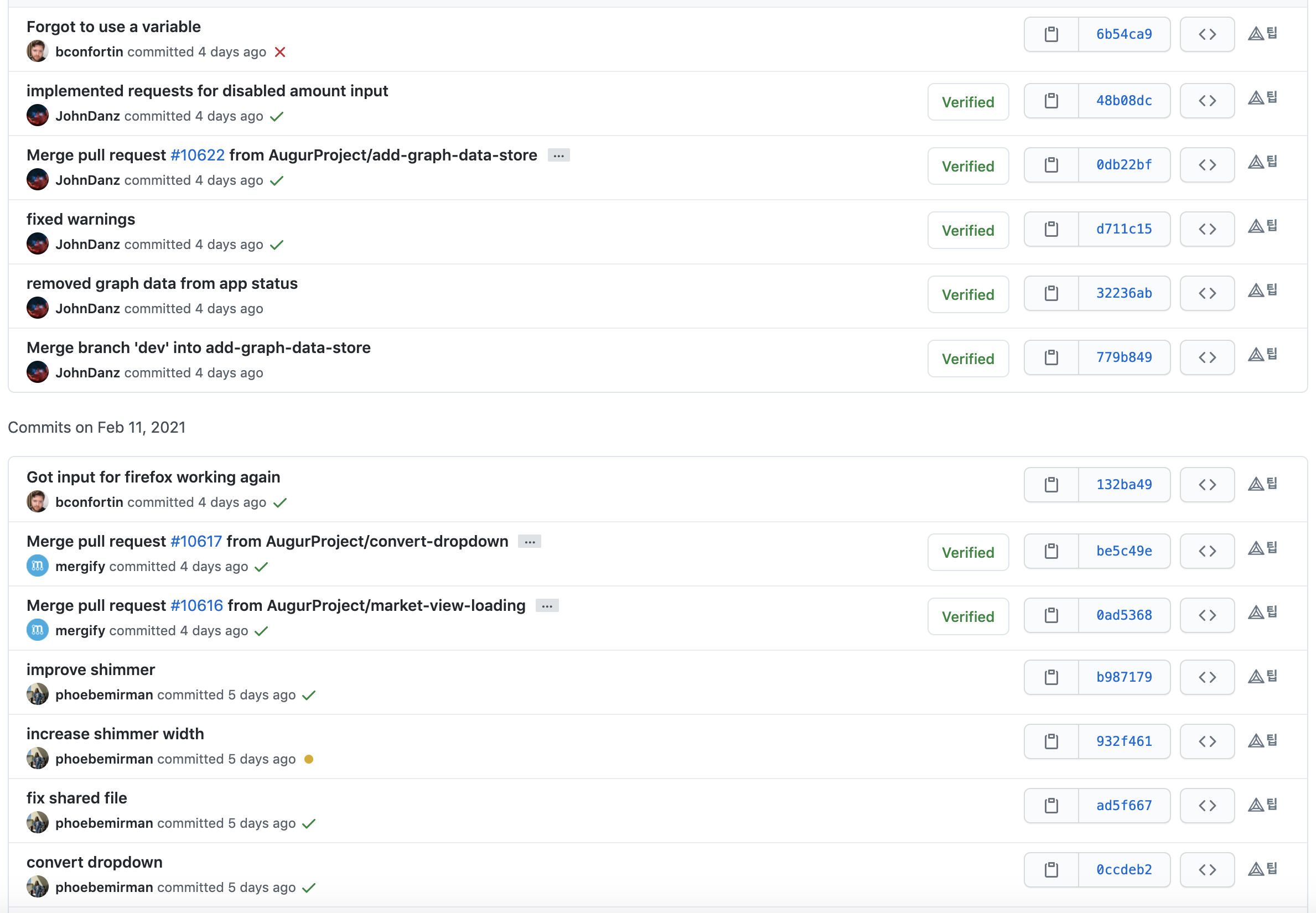Image resolution: width=1316 pixels, height=913 pixels.
Task: Open JohnDanz avatar on removed graph data commit
Action: pyautogui.click(x=37, y=308)
